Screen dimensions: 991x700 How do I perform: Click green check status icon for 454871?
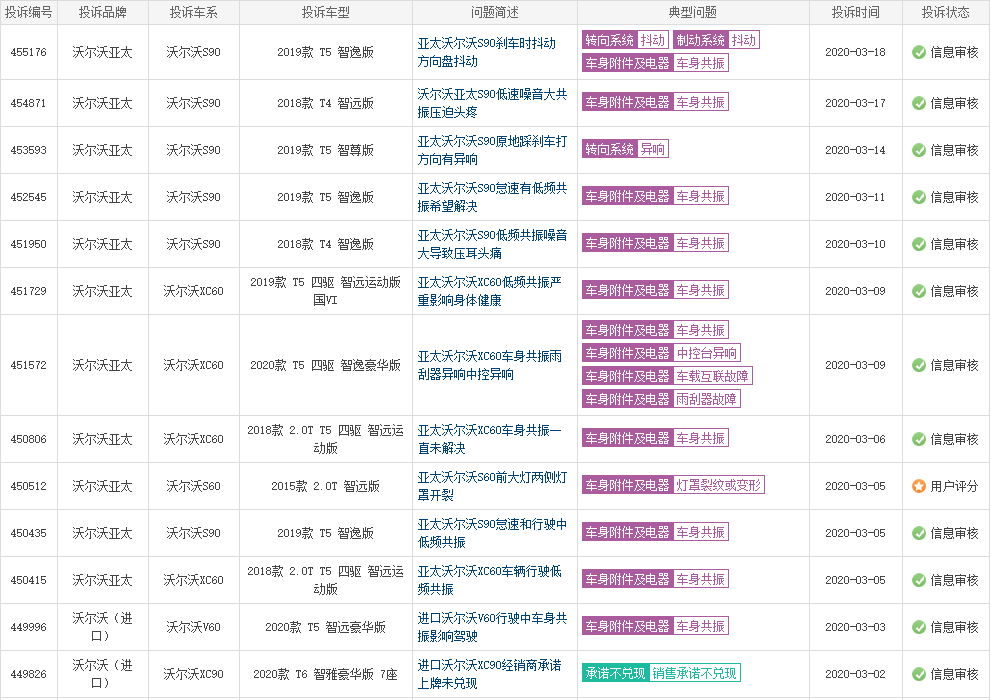pyautogui.click(x=919, y=103)
